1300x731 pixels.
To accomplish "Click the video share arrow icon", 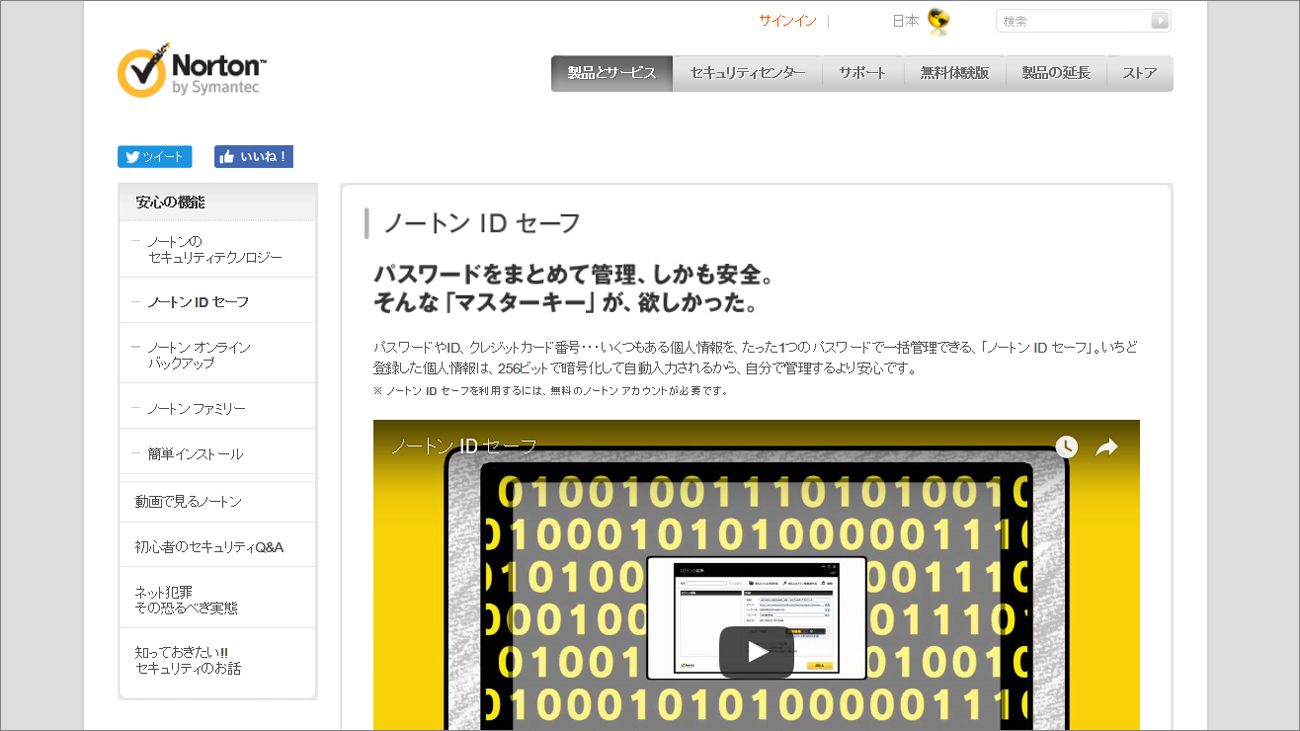I will click(1106, 447).
